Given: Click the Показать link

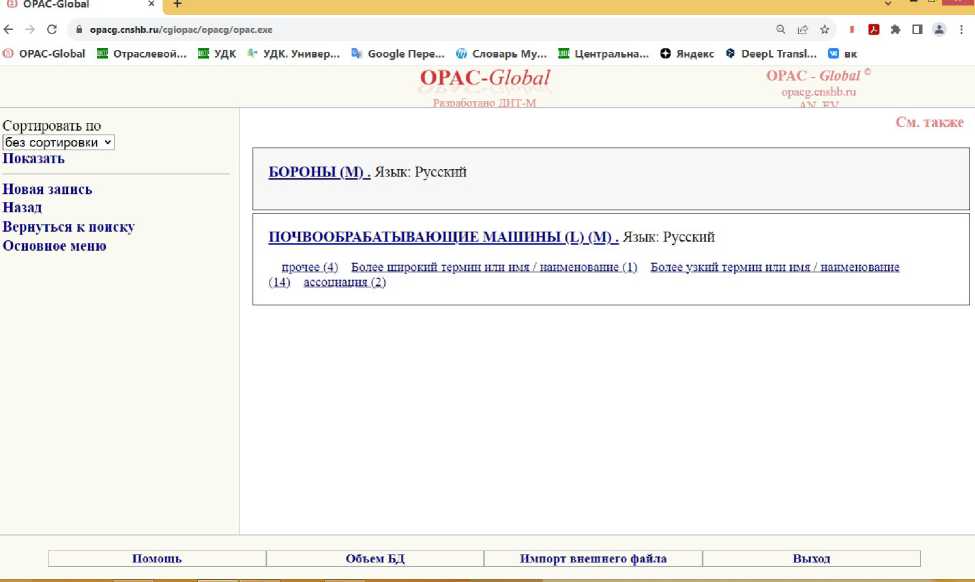Looking at the screenshot, I should point(34,159).
